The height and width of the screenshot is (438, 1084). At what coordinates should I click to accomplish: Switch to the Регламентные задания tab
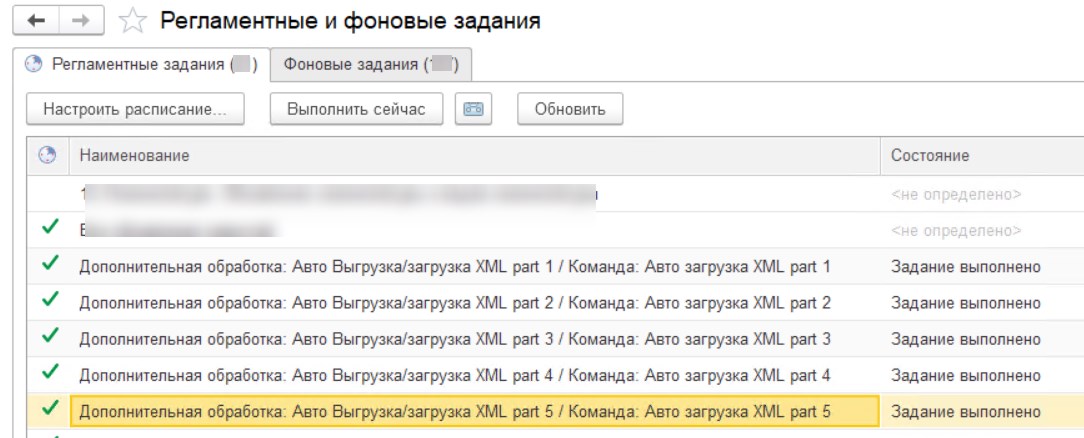click(140, 65)
